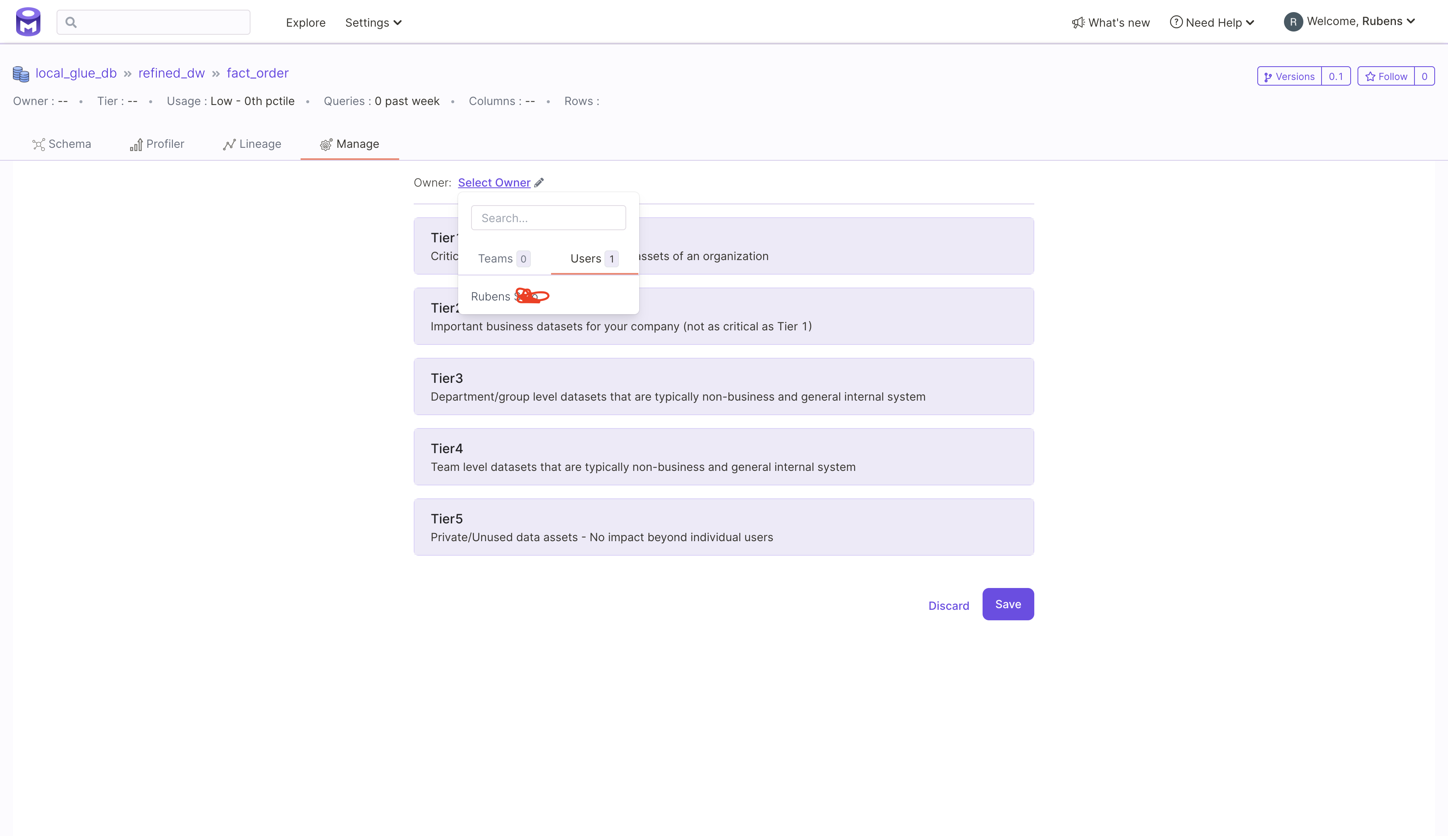Switch to the Profiler tab
Viewport: 1448px width, 840px height.
(157, 144)
